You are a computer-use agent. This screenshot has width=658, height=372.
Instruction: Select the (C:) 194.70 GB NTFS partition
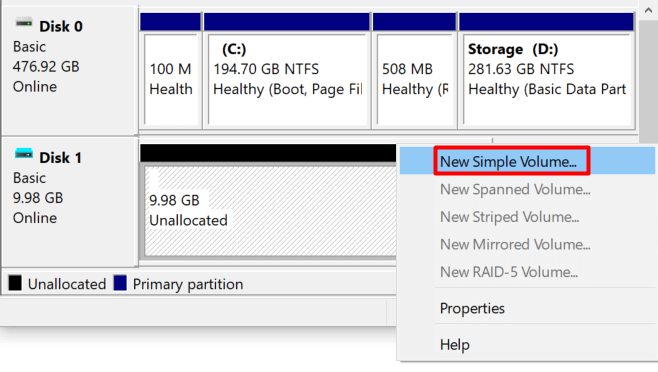[x=287, y=71]
